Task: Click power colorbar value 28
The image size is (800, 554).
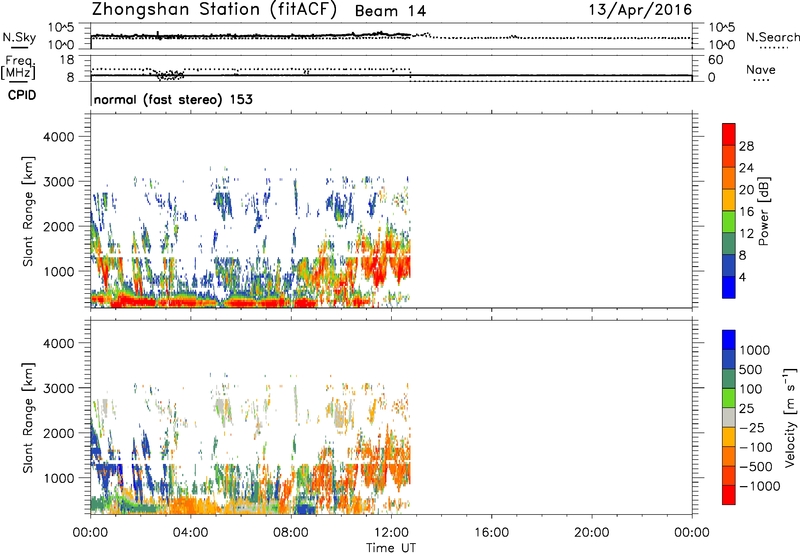Action: 746,146
